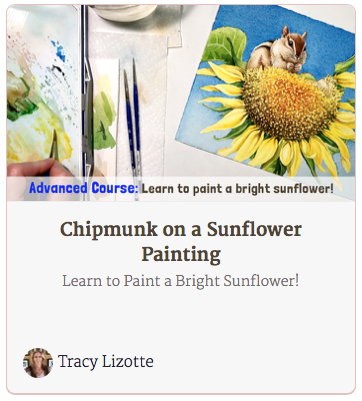The width and height of the screenshot is (362, 401).
Task: Click the metal ruler edge beside the palette
Action: tap(87, 100)
